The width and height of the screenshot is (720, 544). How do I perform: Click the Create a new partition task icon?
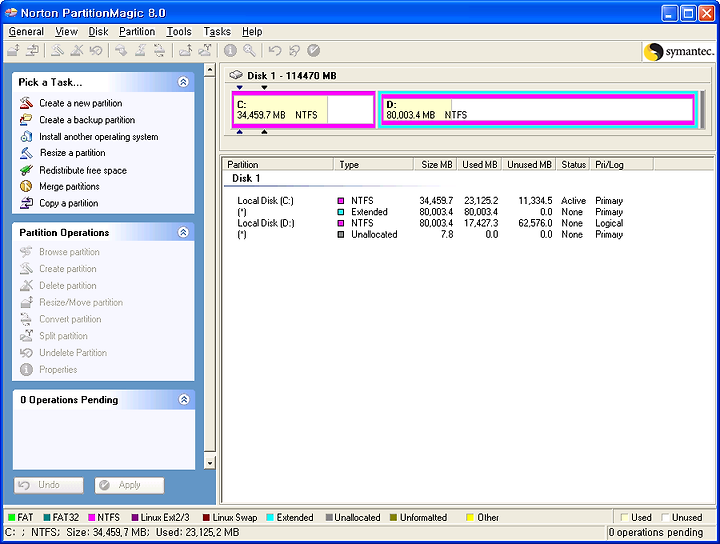point(26,103)
